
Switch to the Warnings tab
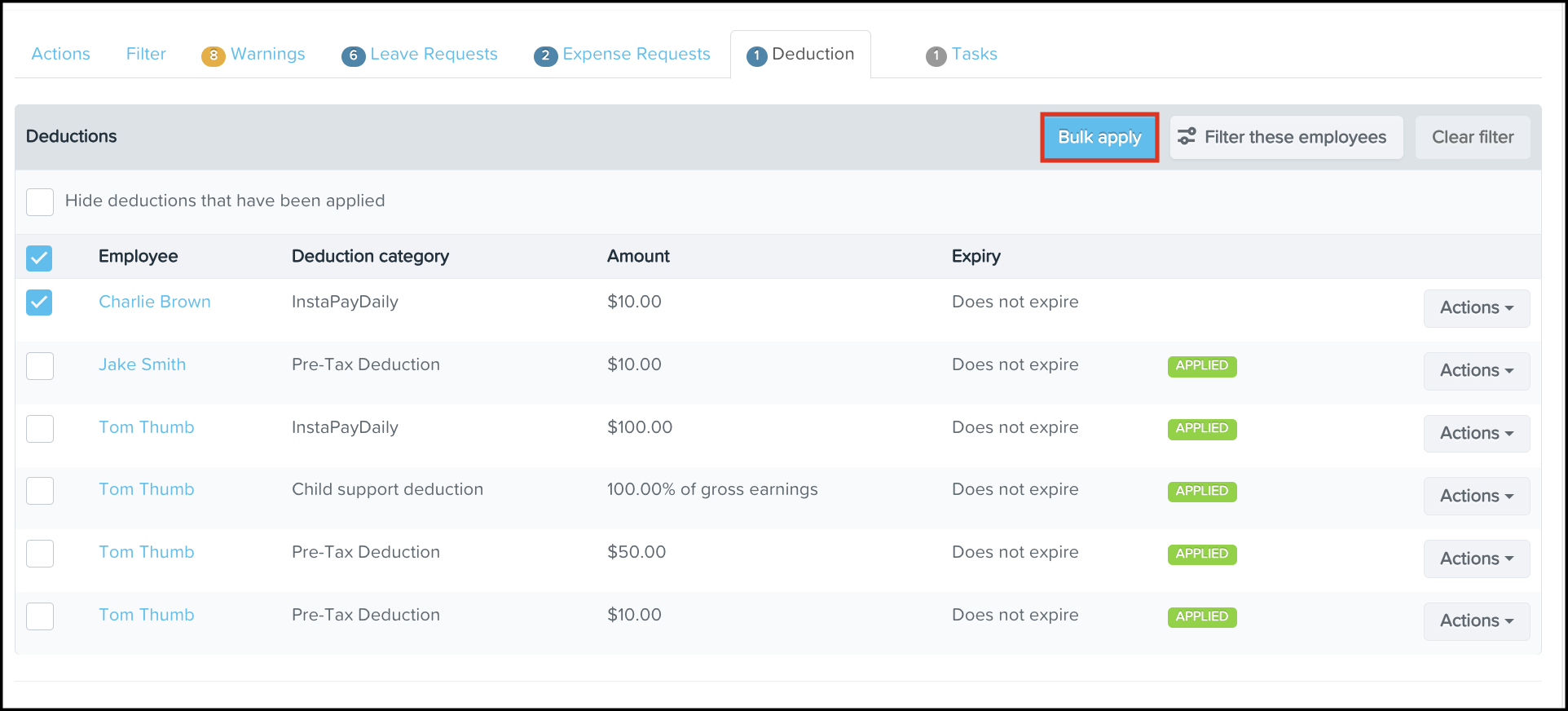(x=267, y=54)
